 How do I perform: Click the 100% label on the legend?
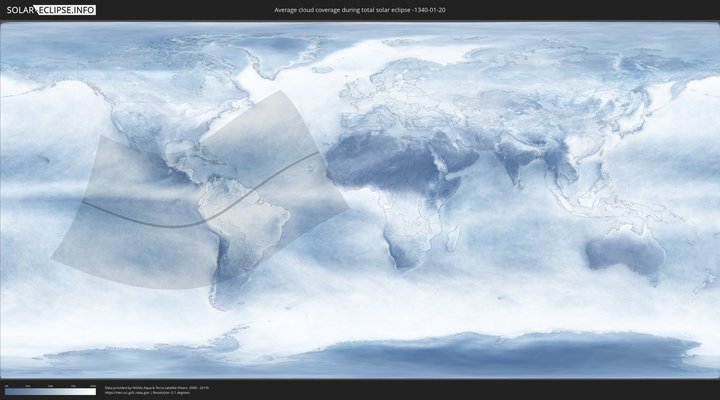93,385
